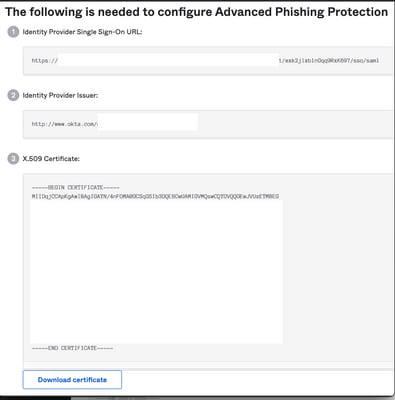Viewport: 395px width, 400px height.
Task: Click the redacted area of the sign-on URL
Action: point(168,60)
